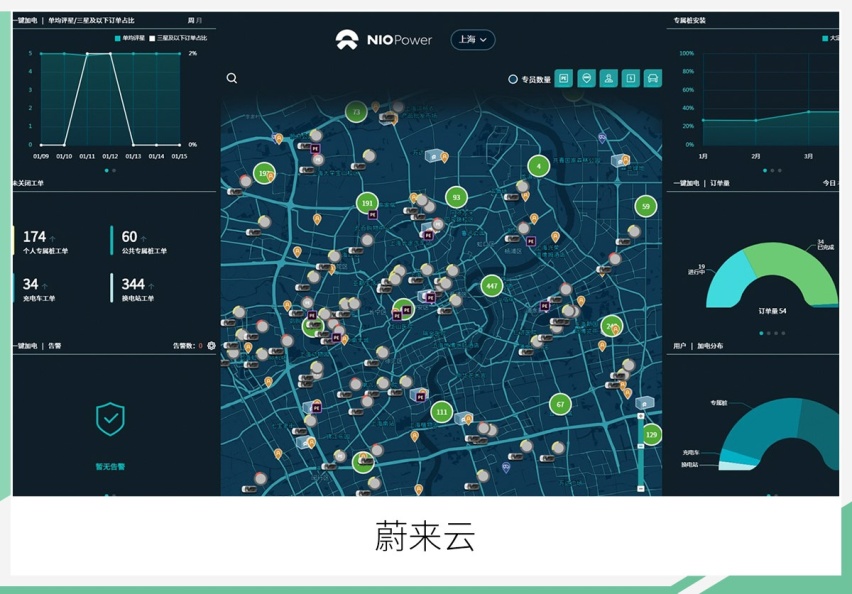Viewport: 852px width, 594px height.
Task: Click the 专属桩安装 panel heading
Action: point(690,21)
